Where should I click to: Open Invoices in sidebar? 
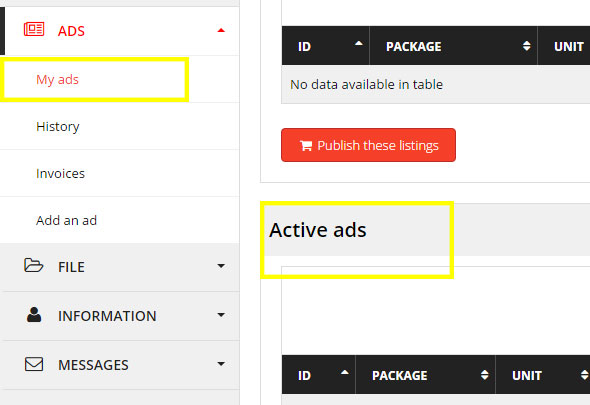61,174
